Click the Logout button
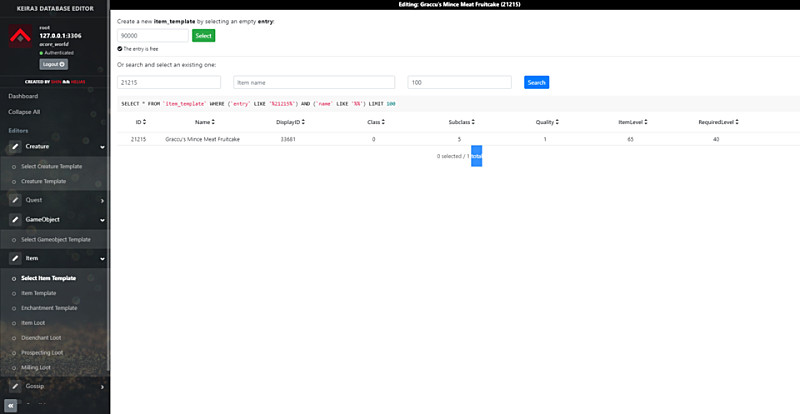The height and width of the screenshot is (414, 800). [x=53, y=64]
